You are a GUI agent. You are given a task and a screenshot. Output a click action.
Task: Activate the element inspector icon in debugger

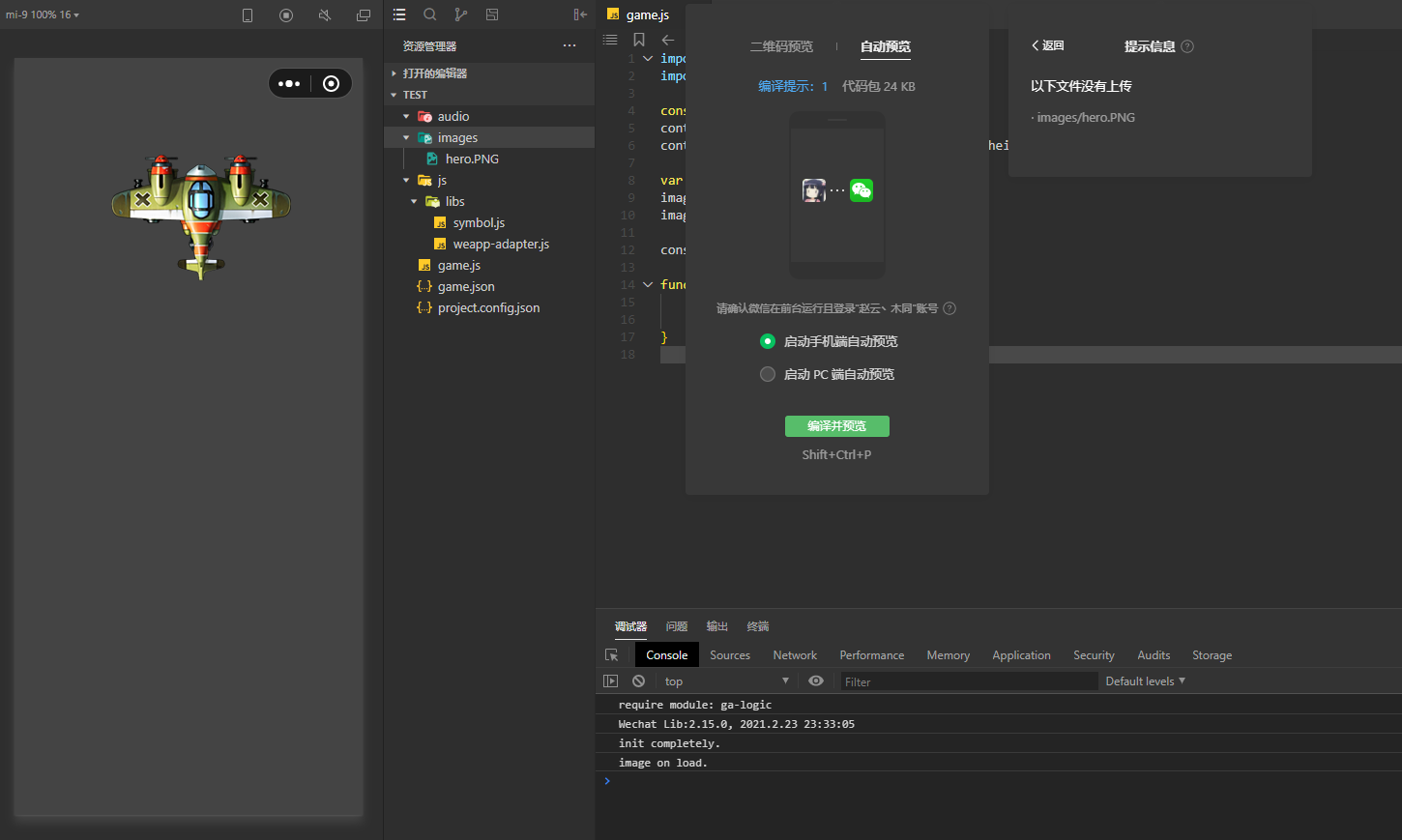tap(611, 655)
